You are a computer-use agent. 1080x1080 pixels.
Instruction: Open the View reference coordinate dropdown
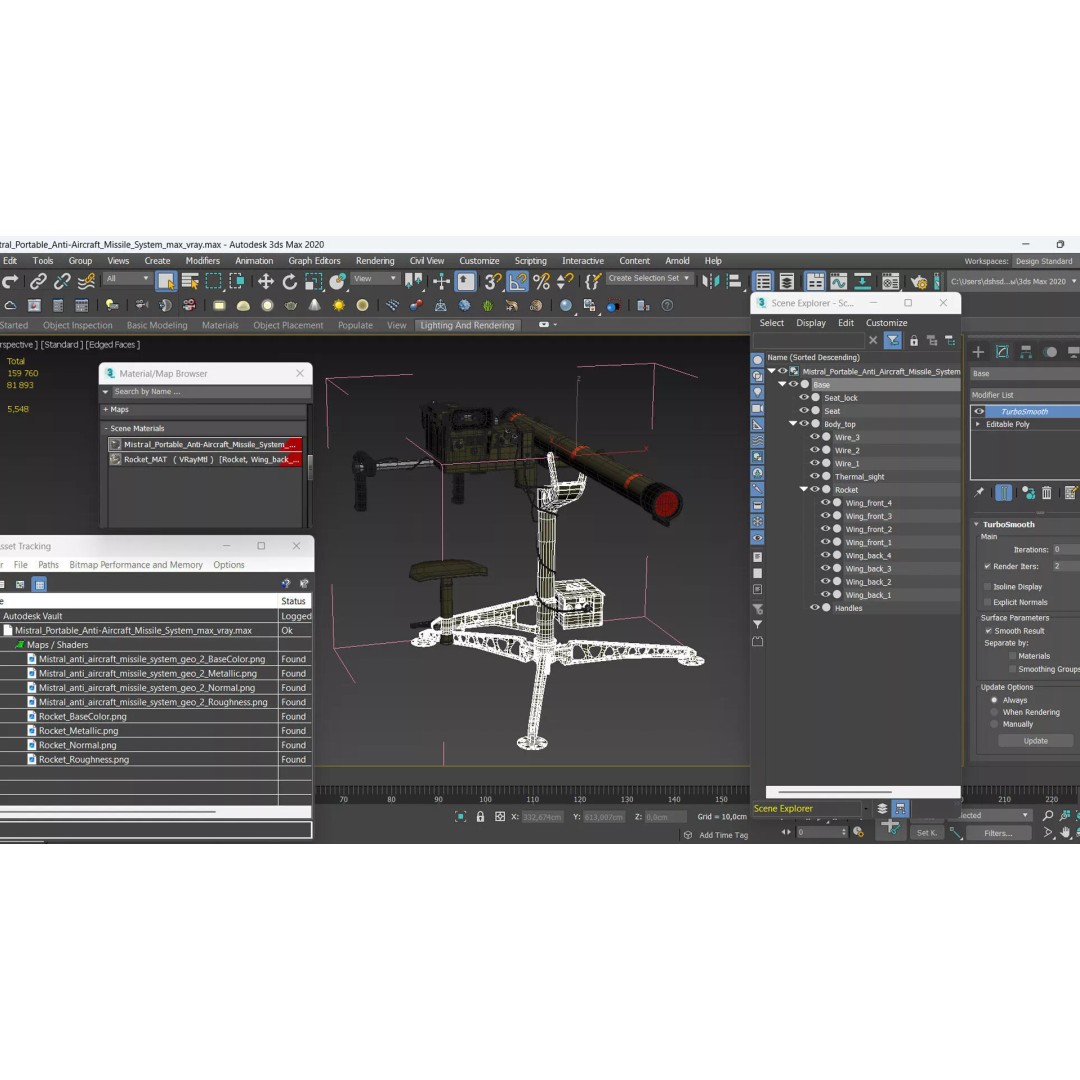click(x=375, y=279)
